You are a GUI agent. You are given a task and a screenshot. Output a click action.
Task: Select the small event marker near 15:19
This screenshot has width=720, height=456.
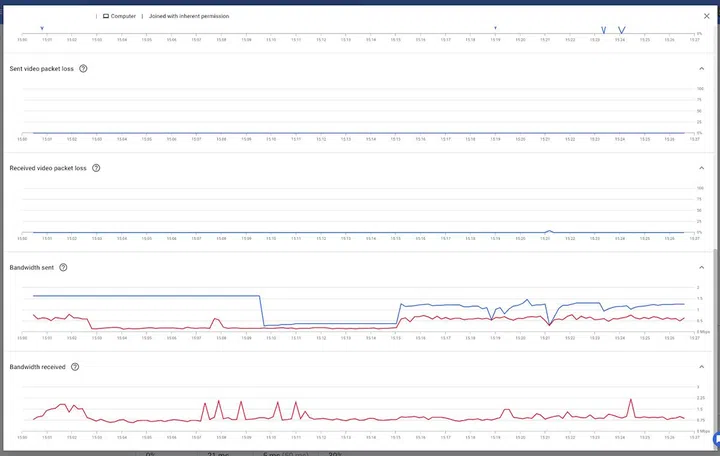point(495,28)
